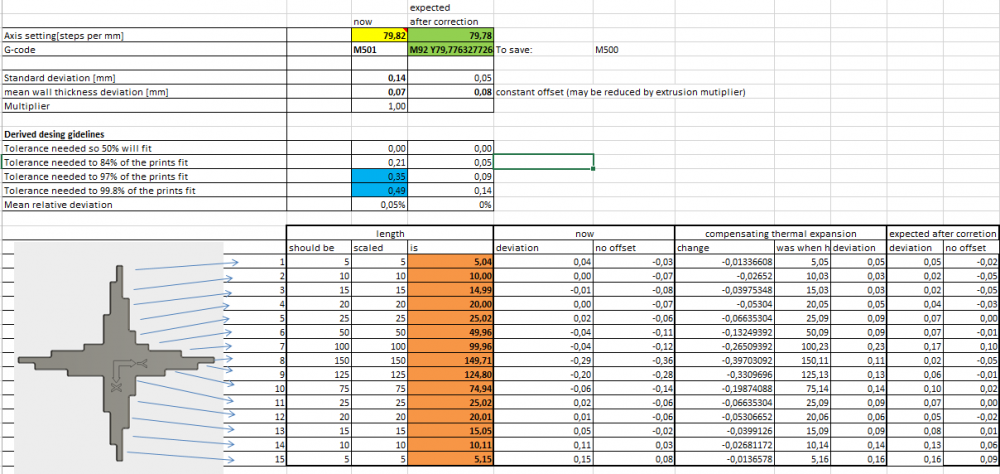
Task: Click the M92 Y79,776327726 G-code cell
Action: [x=450, y=48]
